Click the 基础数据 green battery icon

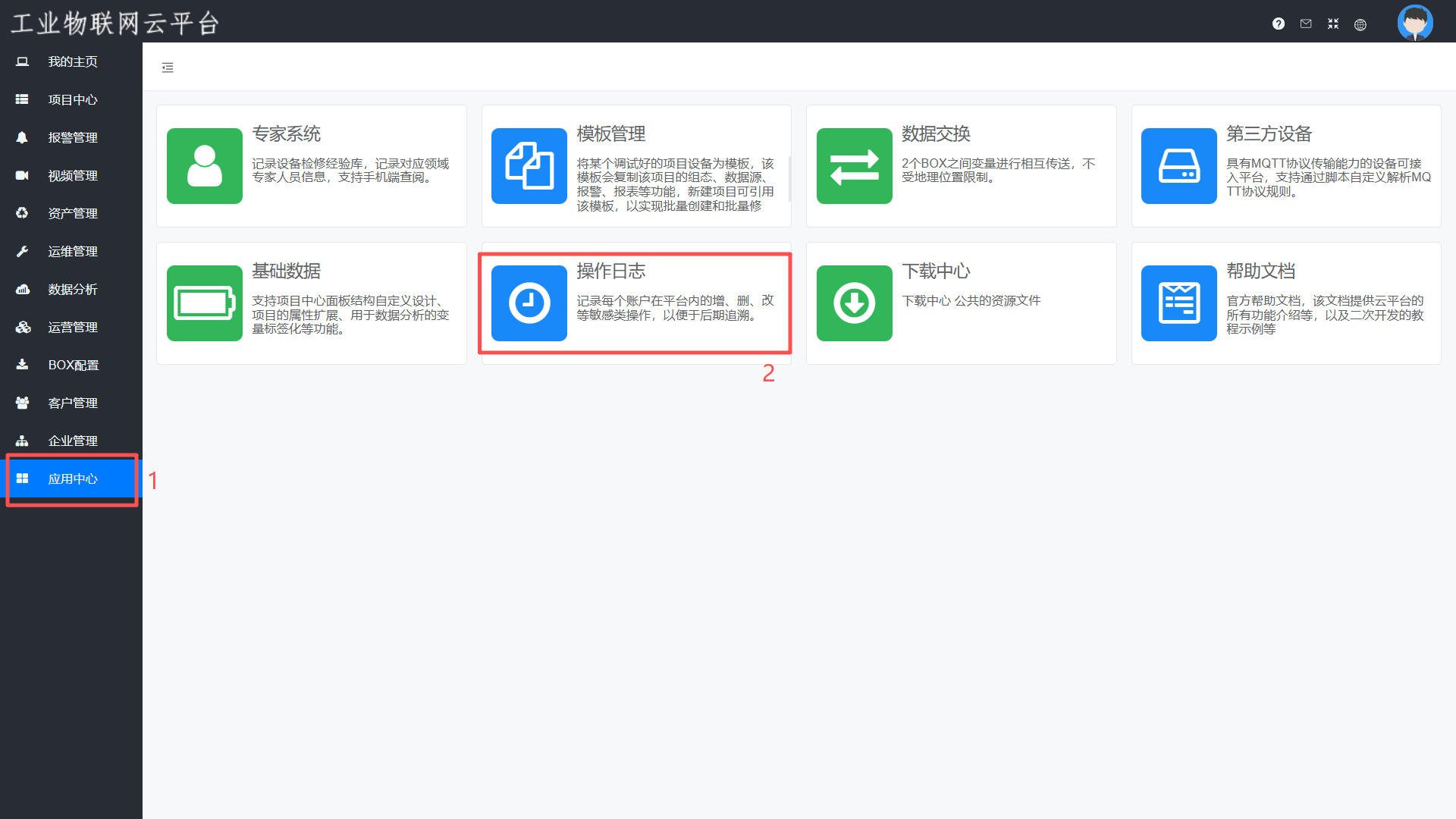[205, 303]
